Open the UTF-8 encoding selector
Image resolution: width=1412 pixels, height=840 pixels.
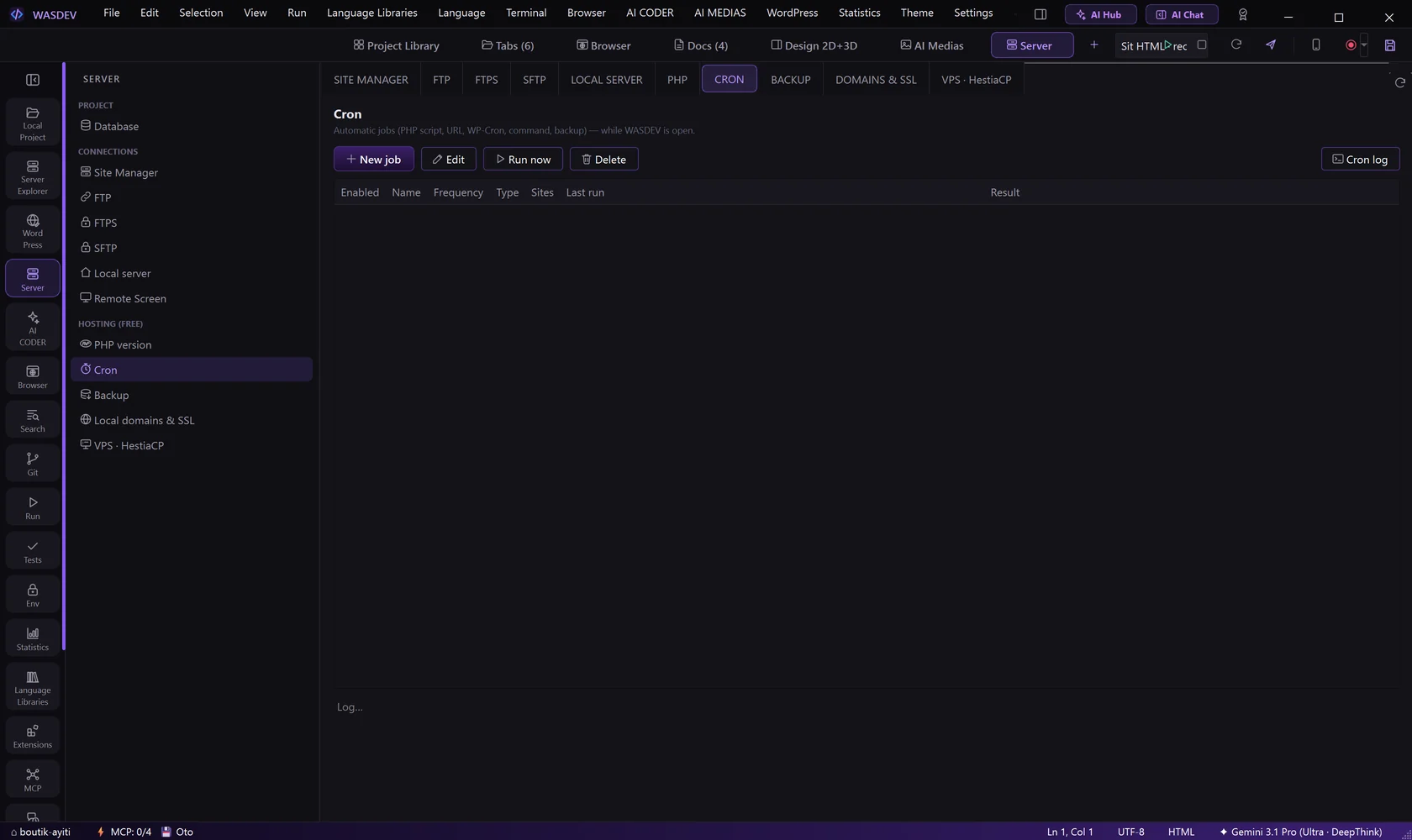point(1131,832)
